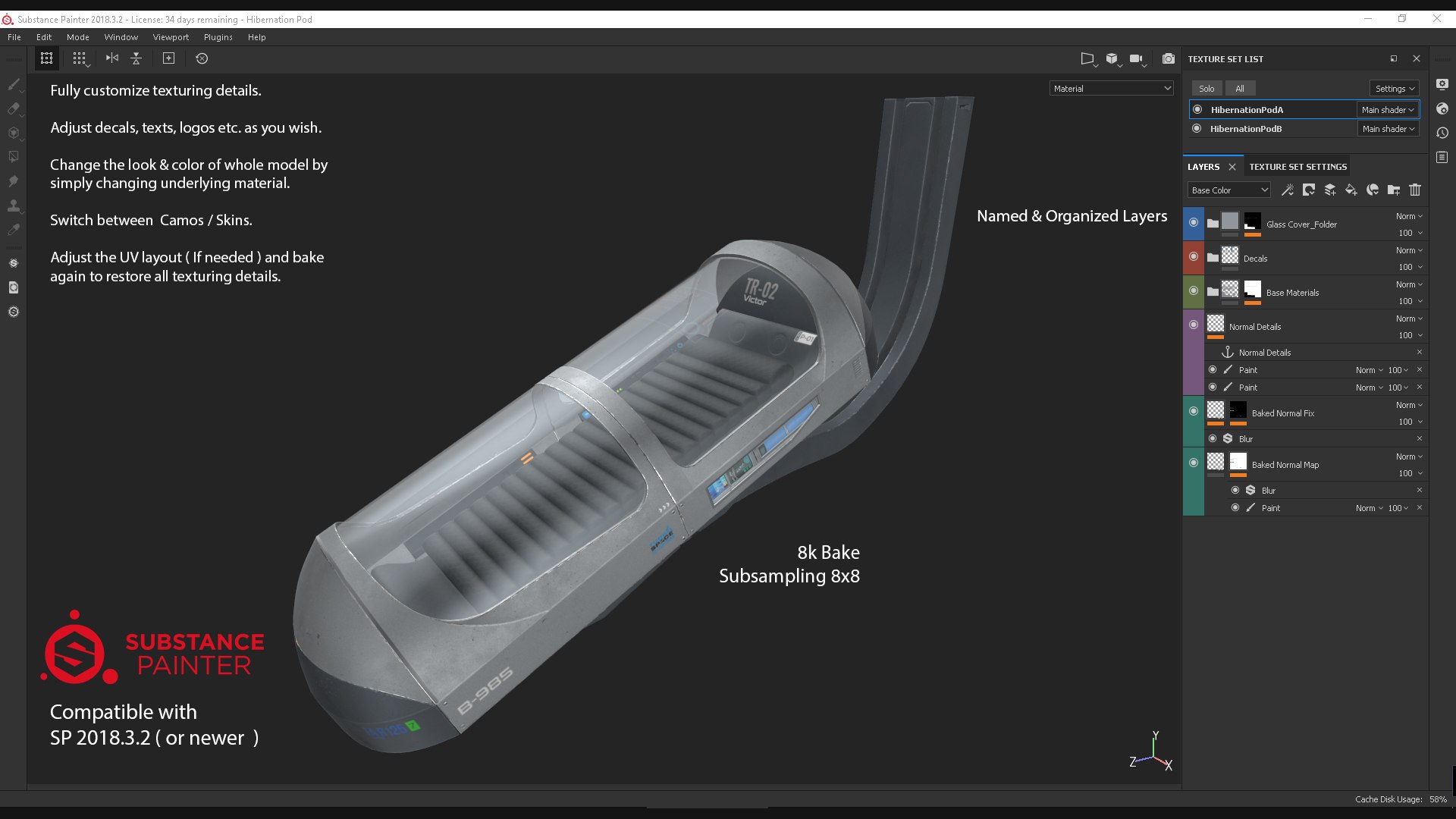Screen dimensions: 1456x819
Task: Open the video camera settings icon
Action: pyautogui.click(x=1136, y=58)
